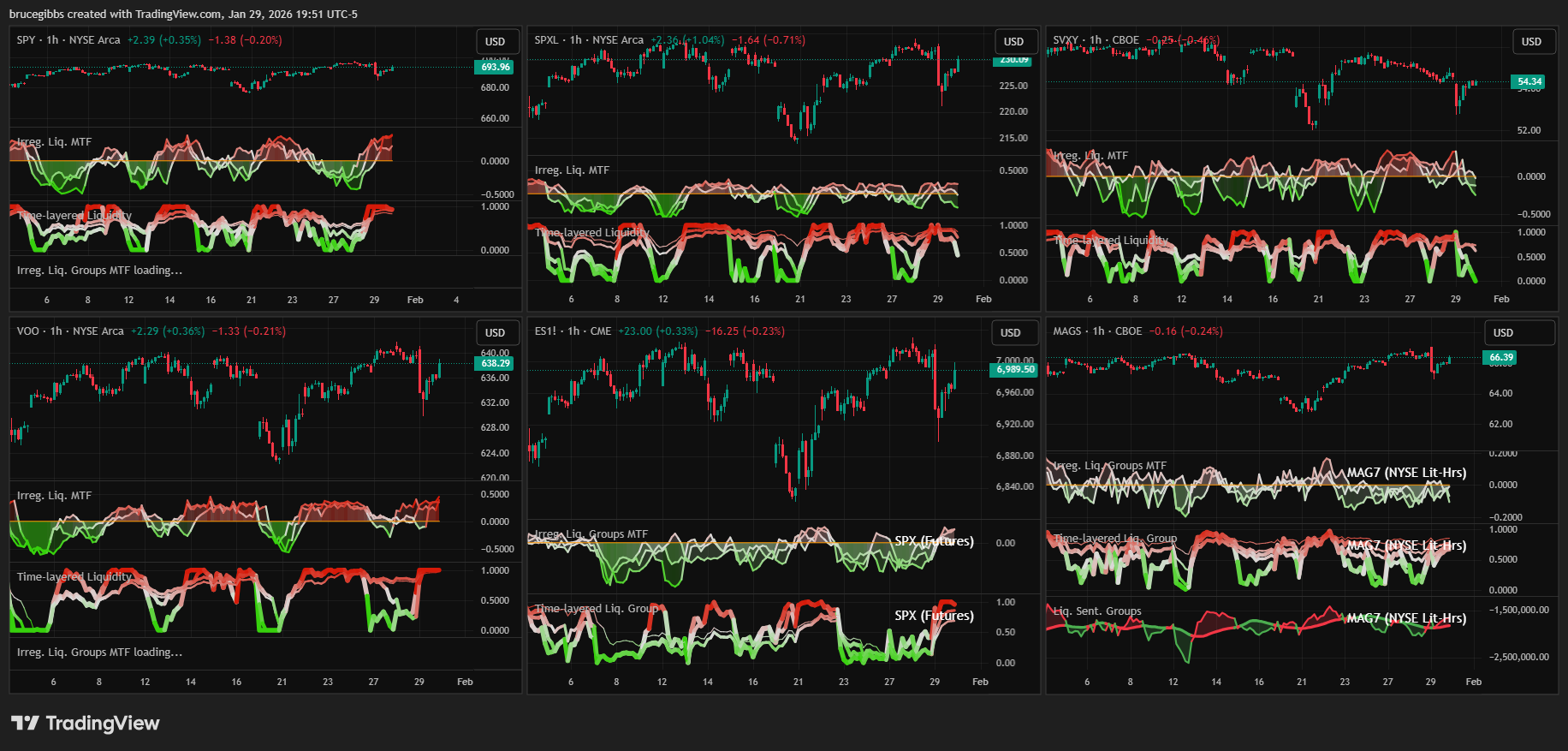Expand the USD currency menu on VOO chart

(x=496, y=332)
